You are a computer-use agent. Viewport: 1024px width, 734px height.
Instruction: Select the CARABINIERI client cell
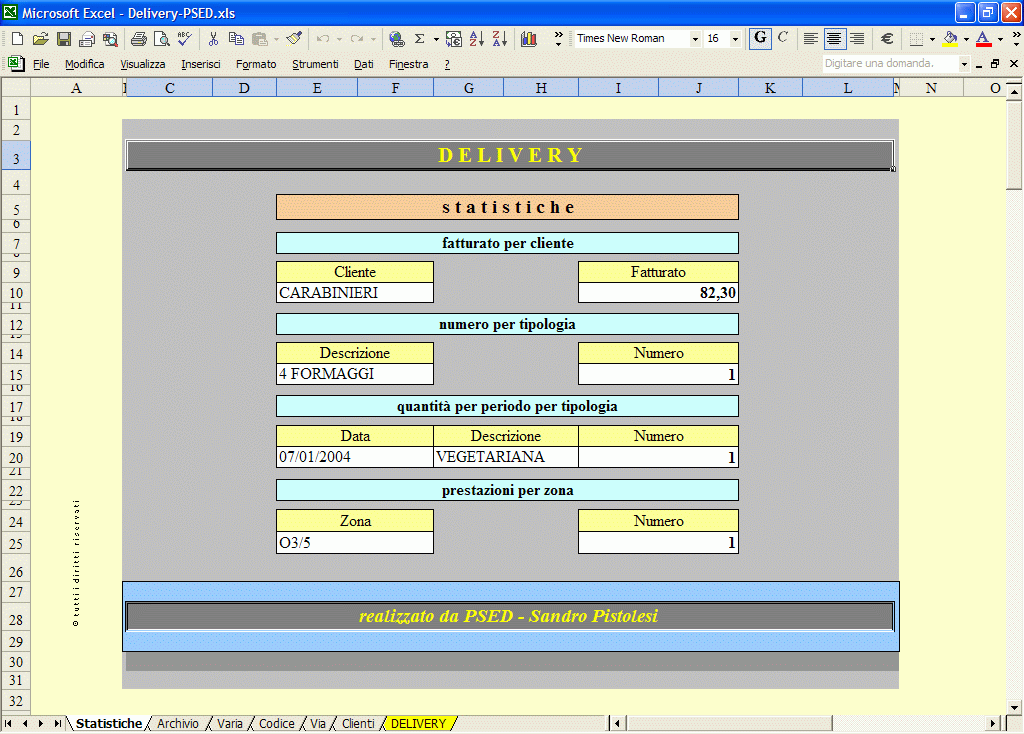(355, 293)
